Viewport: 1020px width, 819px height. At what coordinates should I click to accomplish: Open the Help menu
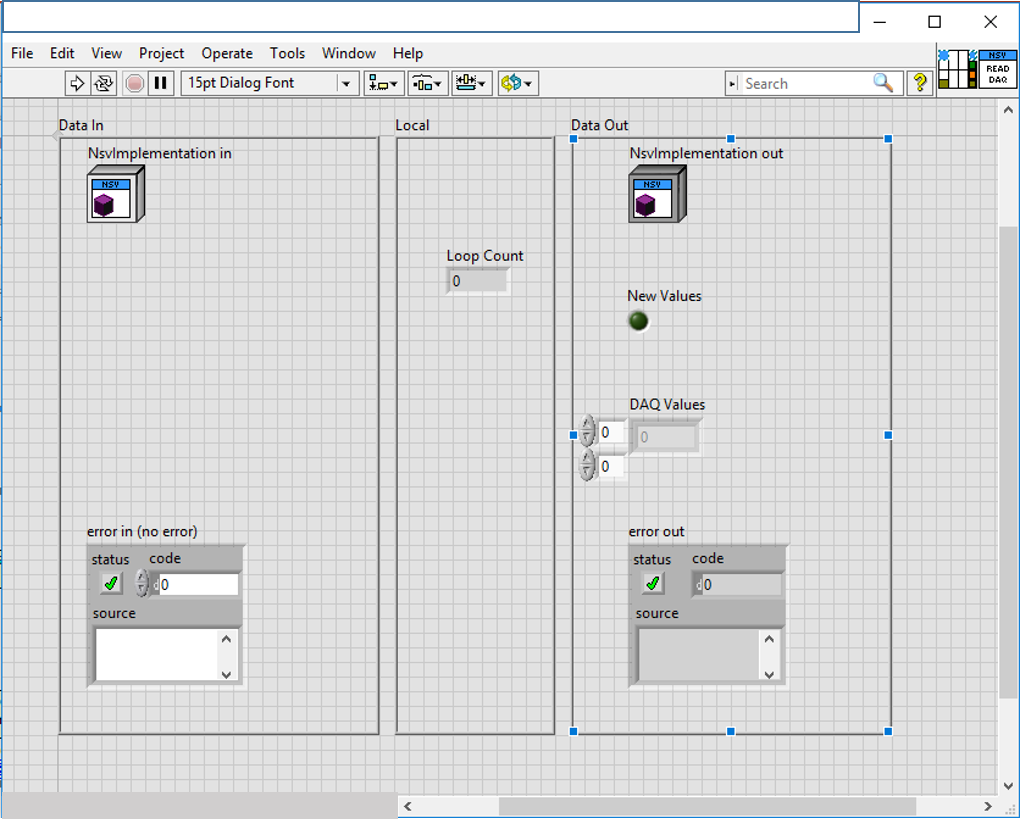408,53
